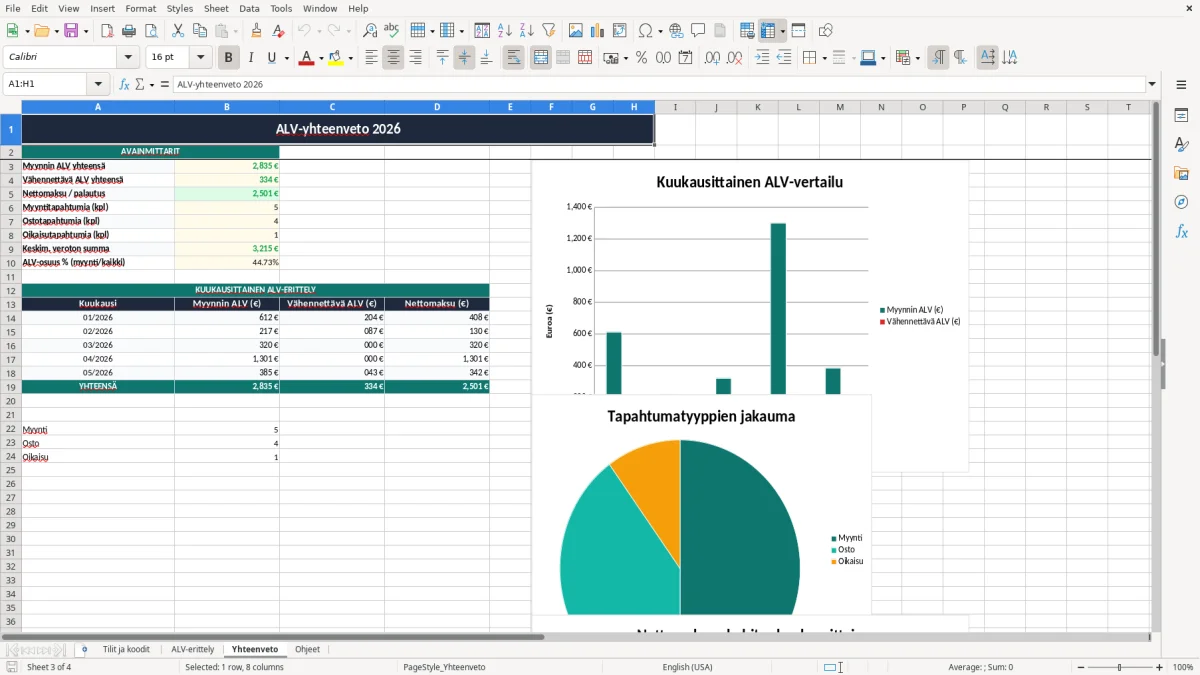Expand the formula bar arrow
Screen dimensions: 1200x675
[1152, 85]
